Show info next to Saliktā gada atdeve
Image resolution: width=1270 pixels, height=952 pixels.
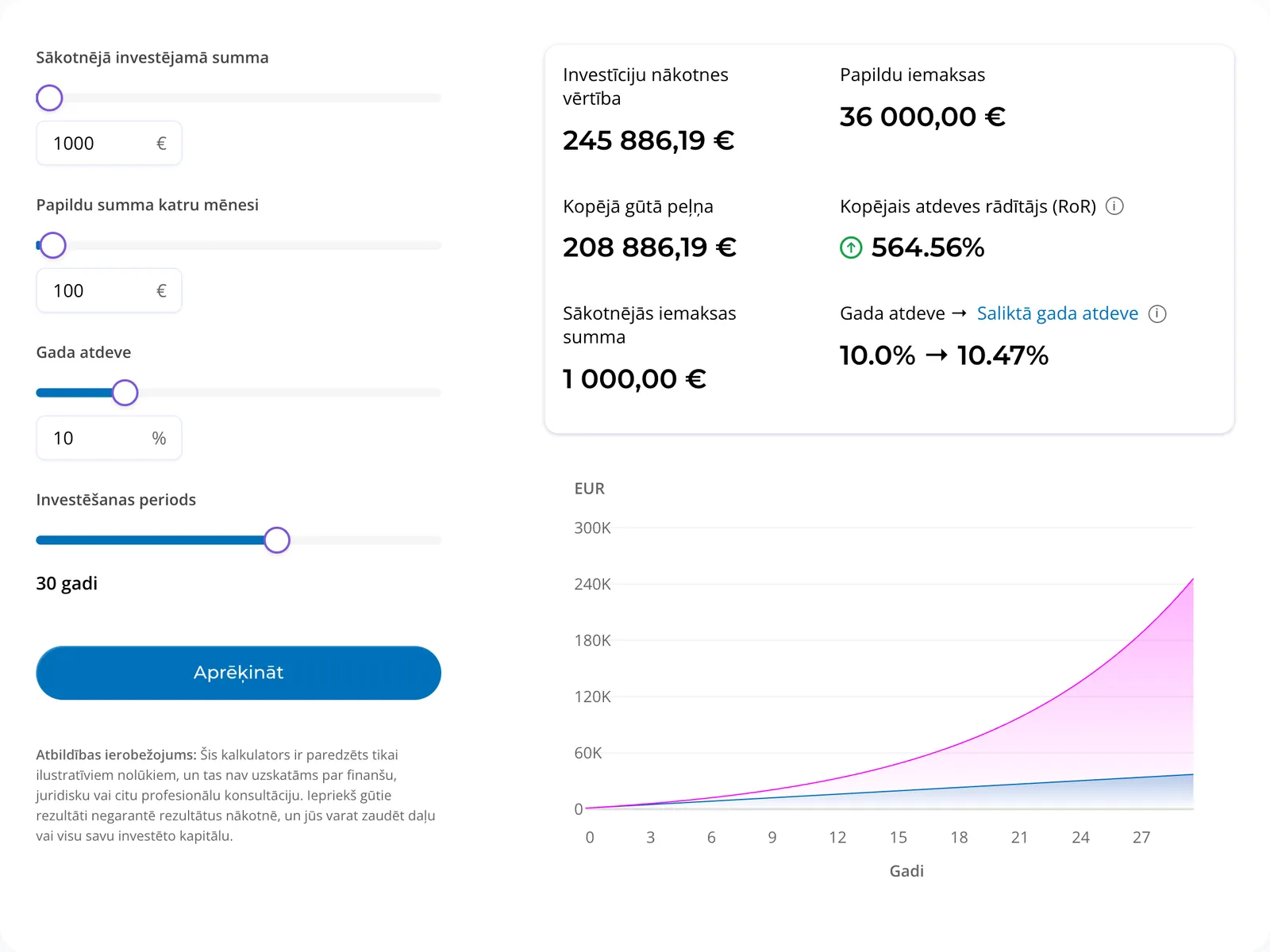(1157, 313)
